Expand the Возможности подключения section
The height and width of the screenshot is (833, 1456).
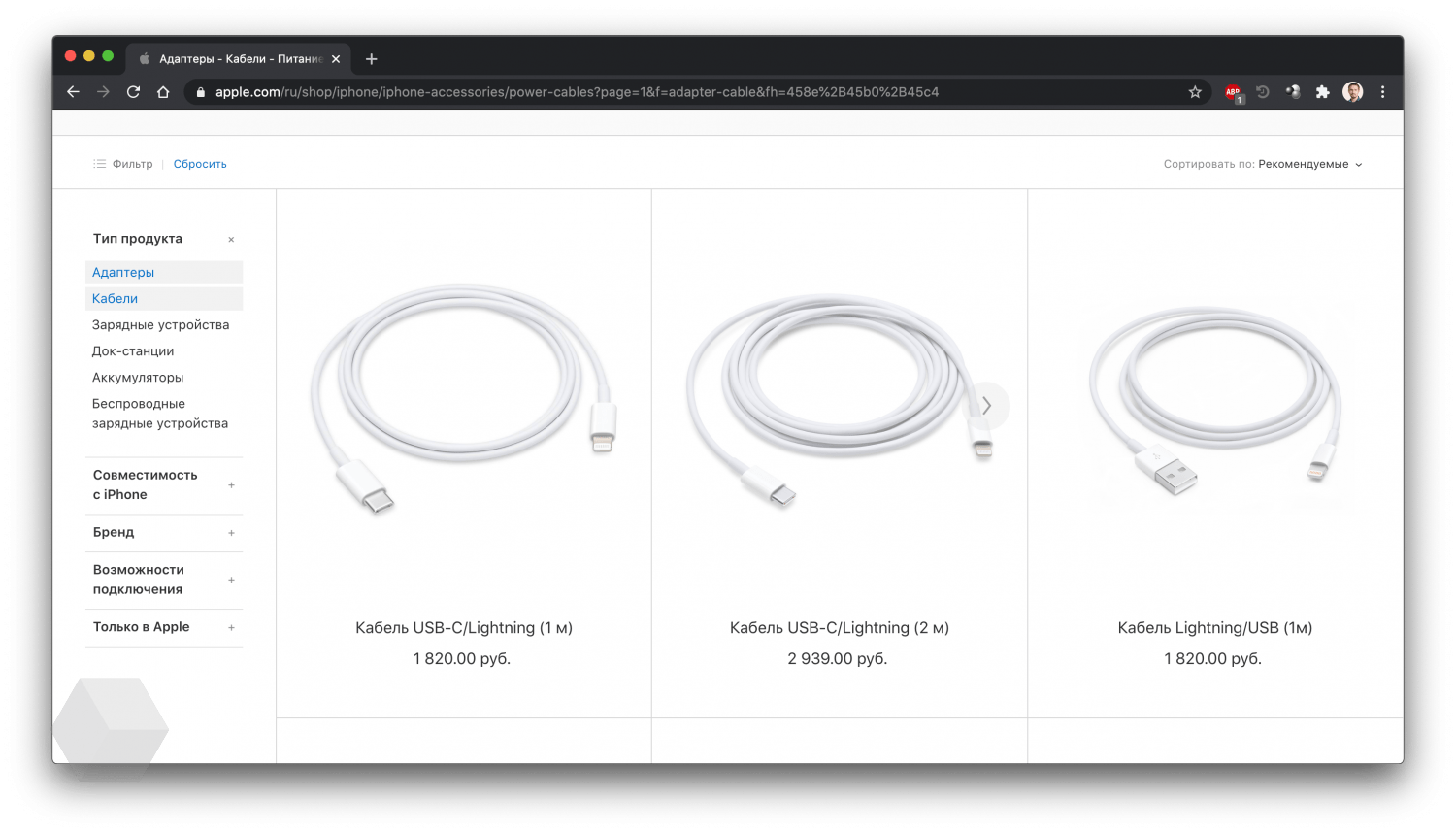[164, 581]
